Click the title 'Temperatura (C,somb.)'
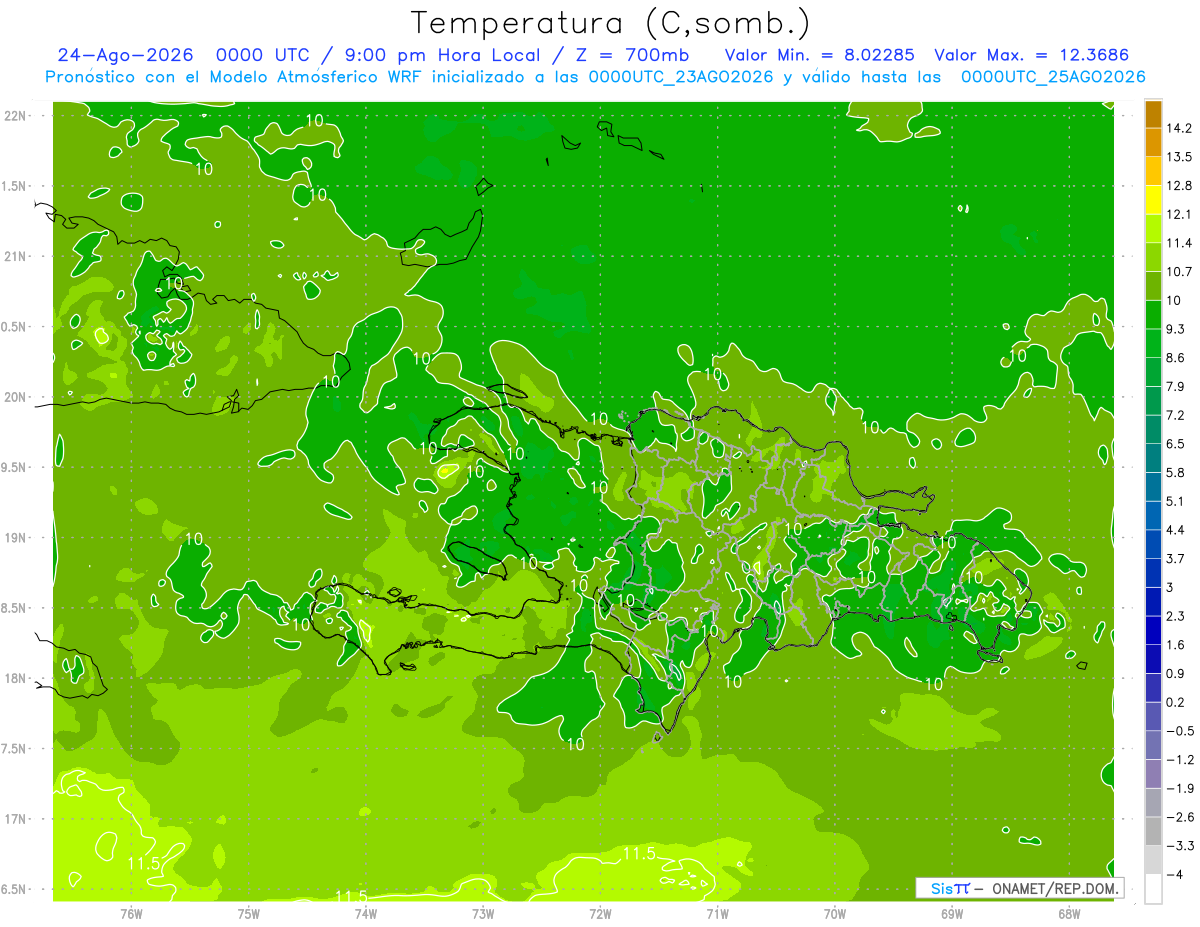The height and width of the screenshot is (927, 1200). [x=609, y=23]
